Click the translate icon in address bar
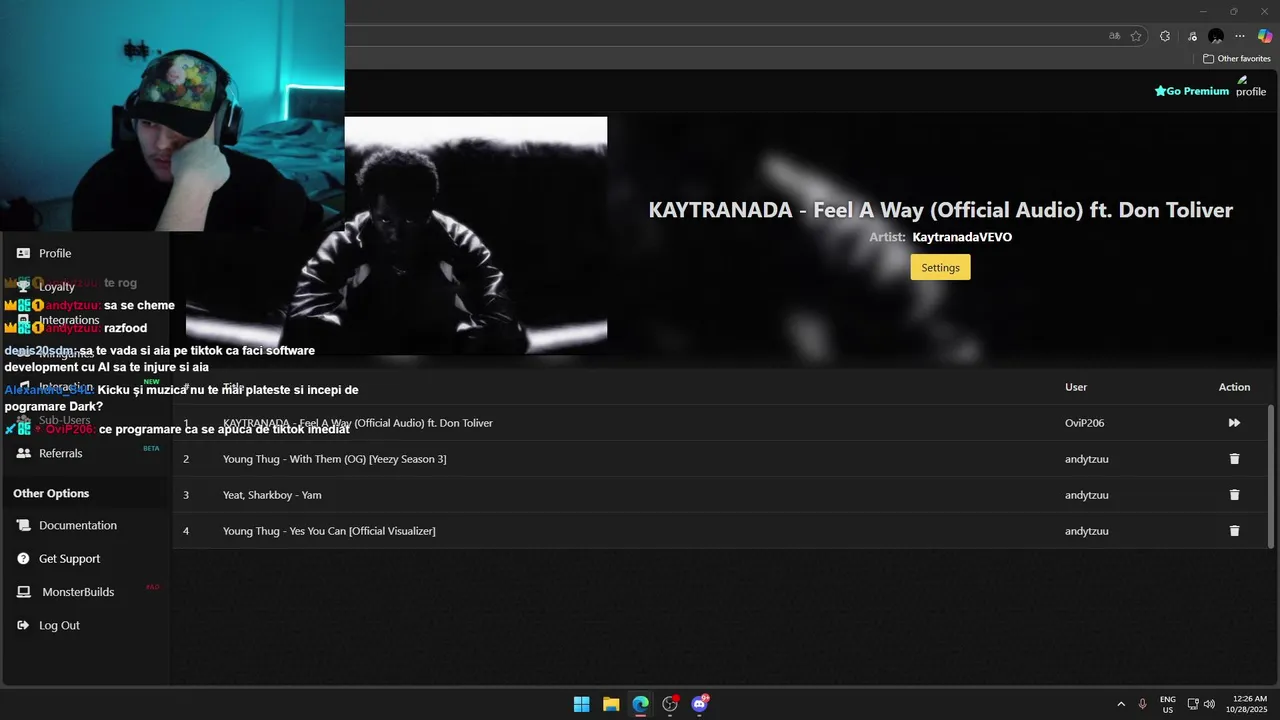Screen dimensions: 1280x720 [x=1115, y=36]
